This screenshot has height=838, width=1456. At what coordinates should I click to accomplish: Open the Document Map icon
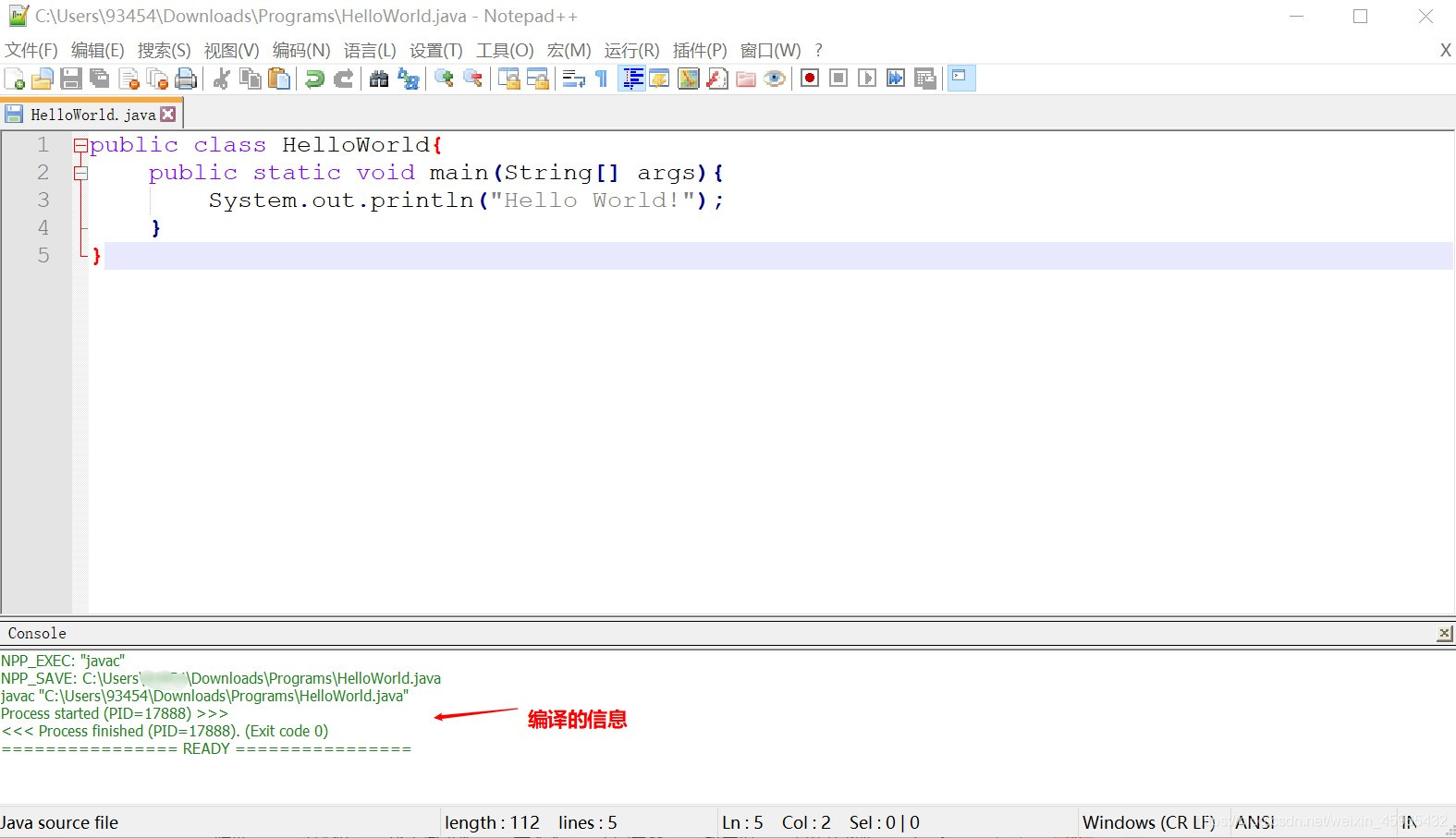coord(689,79)
